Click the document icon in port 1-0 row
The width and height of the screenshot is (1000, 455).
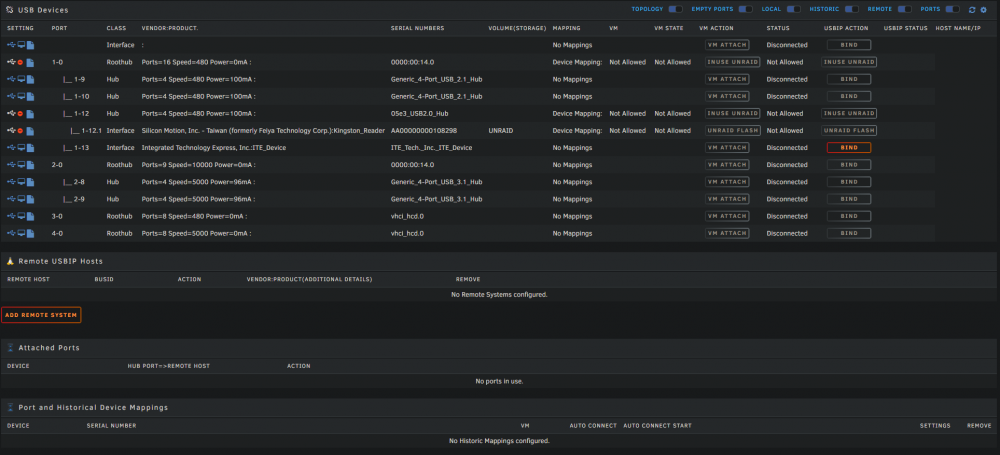click(x=31, y=63)
